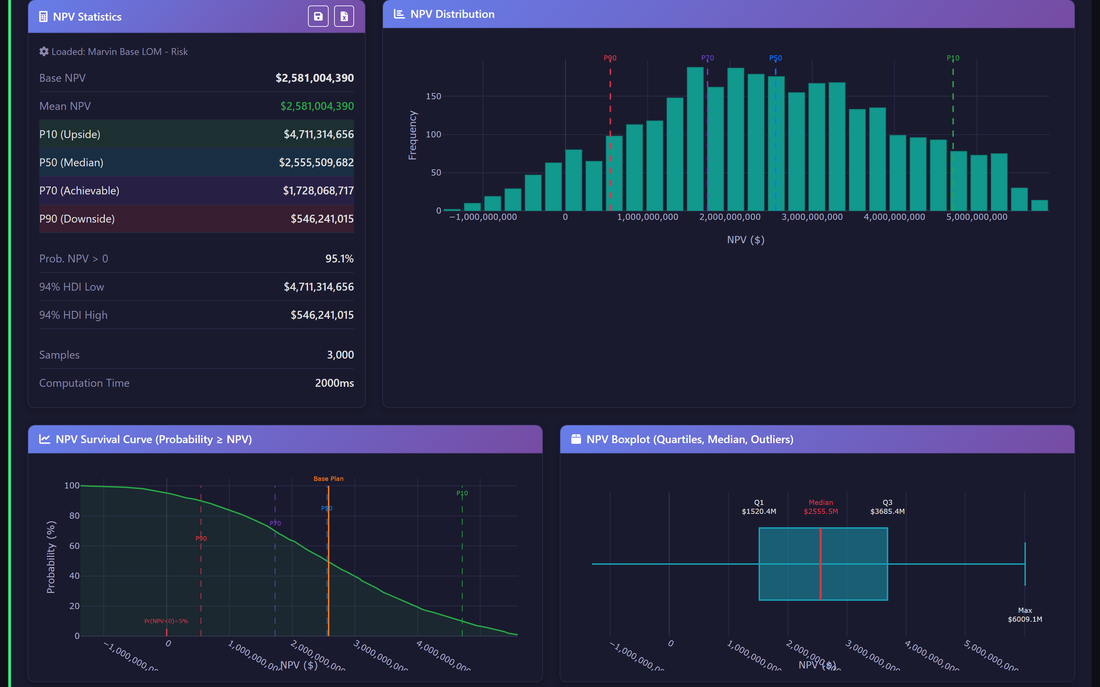Click the NPV Survival Curve panel title
This screenshot has width=1100, height=687.
154,439
